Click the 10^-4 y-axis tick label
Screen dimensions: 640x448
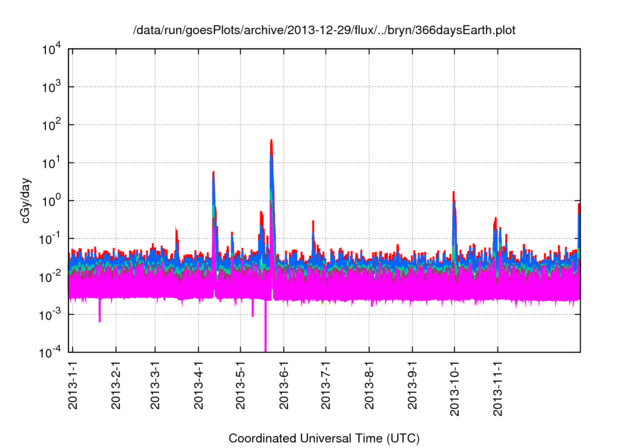(x=52, y=352)
